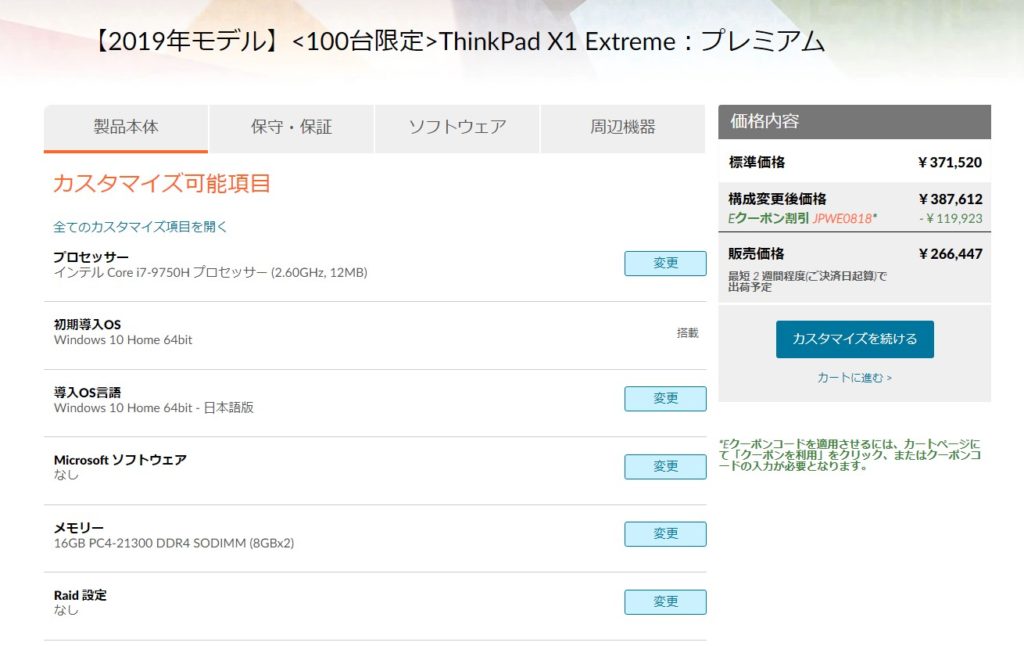Click 変更 button for プロセッサー
The height and width of the screenshot is (646, 1024).
click(x=665, y=263)
